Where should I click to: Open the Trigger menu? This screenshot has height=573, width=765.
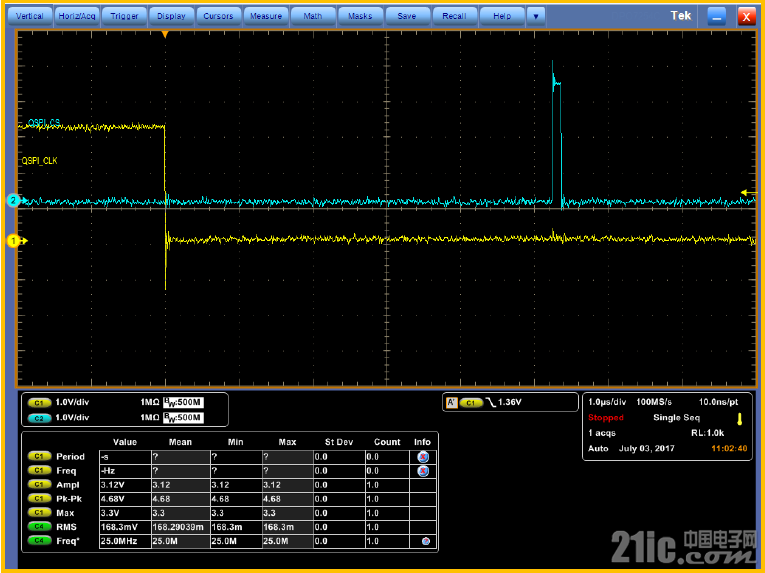coord(124,16)
